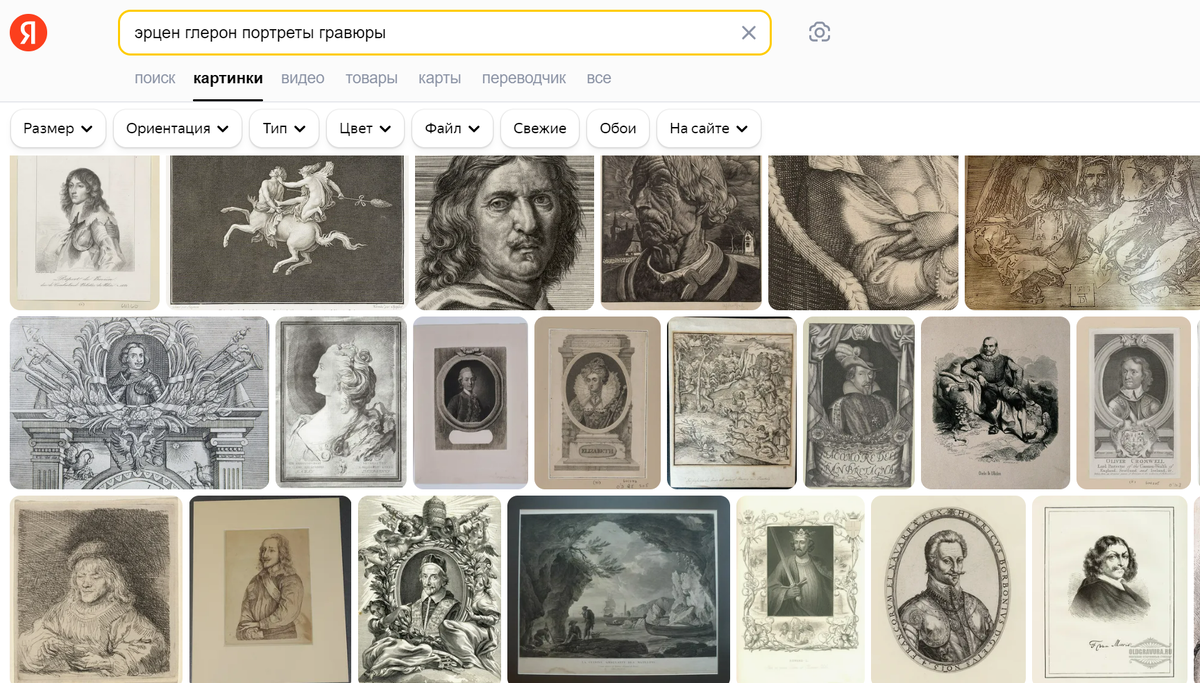Open the «карты» tab
Viewport: 1200px width, 683px height.
click(439, 78)
